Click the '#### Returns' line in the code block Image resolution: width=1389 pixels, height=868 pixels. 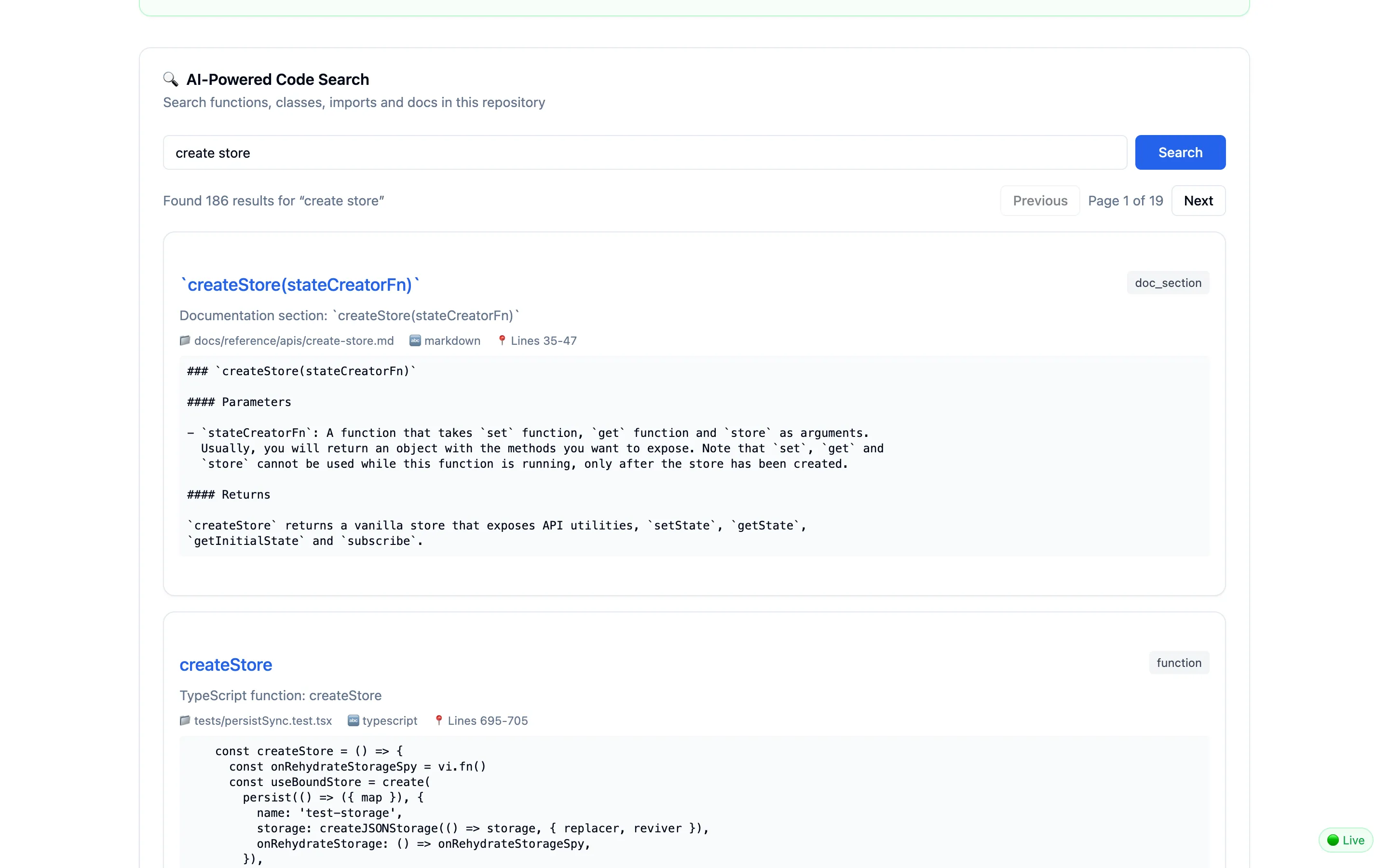click(x=229, y=494)
